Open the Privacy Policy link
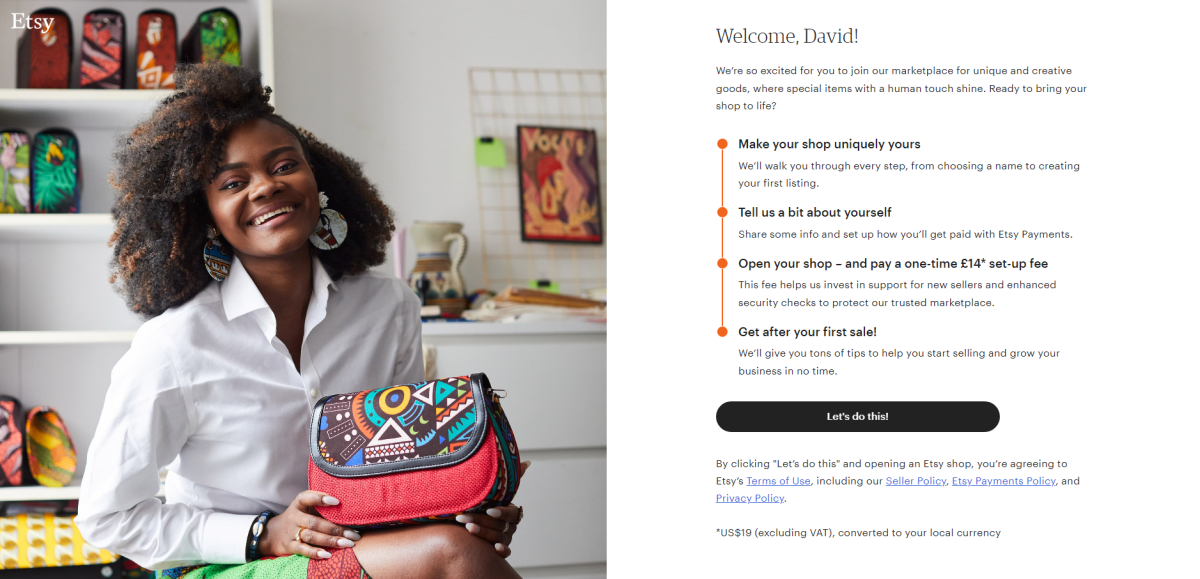The image size is (1200, 579). [750, 498]
